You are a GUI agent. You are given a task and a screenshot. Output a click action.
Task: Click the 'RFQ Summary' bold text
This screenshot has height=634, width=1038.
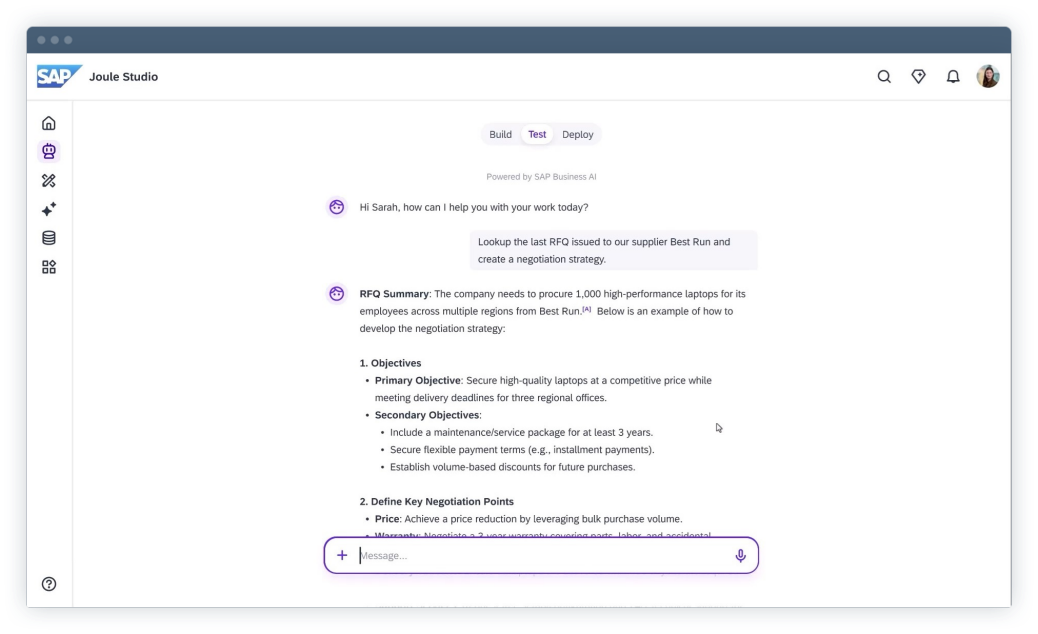(x=394, y=294)
